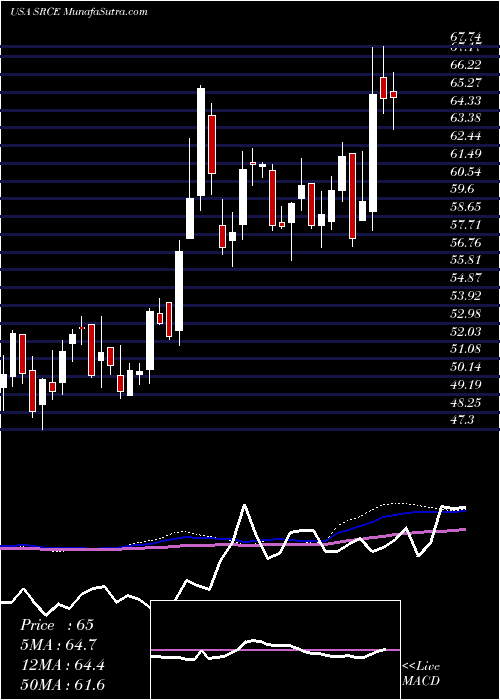Click the 58.65 price axis label
The height and width of the screenshot is (700, 500).
466,207
